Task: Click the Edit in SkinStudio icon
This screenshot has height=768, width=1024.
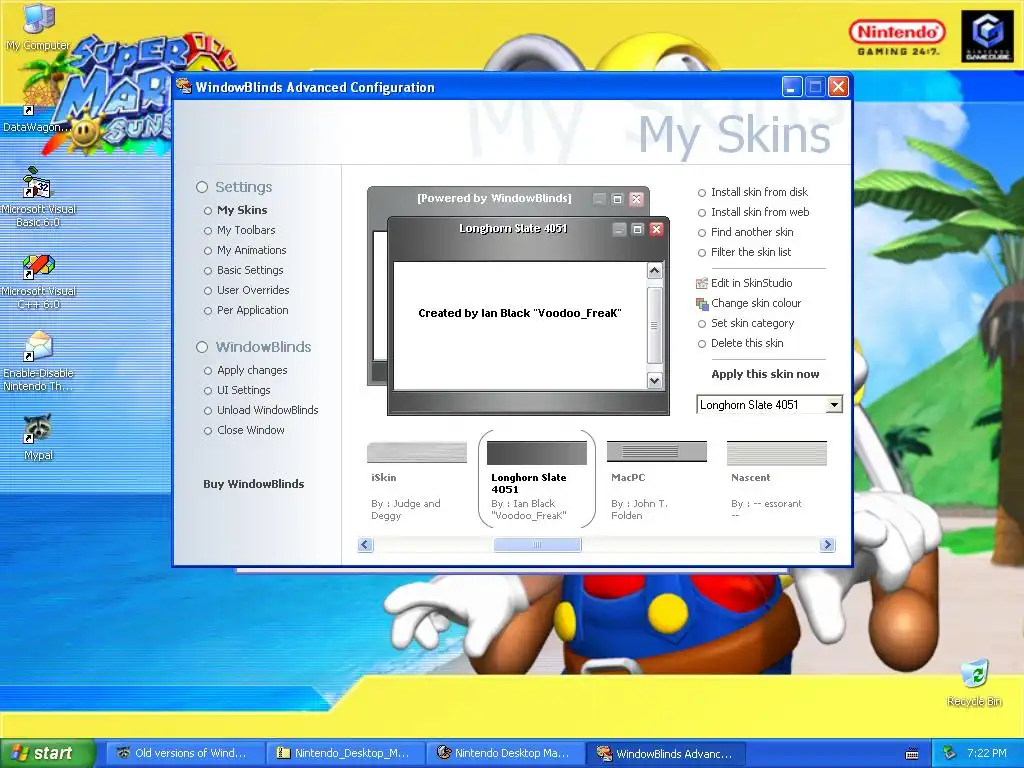Action: (x=702, y=283)
